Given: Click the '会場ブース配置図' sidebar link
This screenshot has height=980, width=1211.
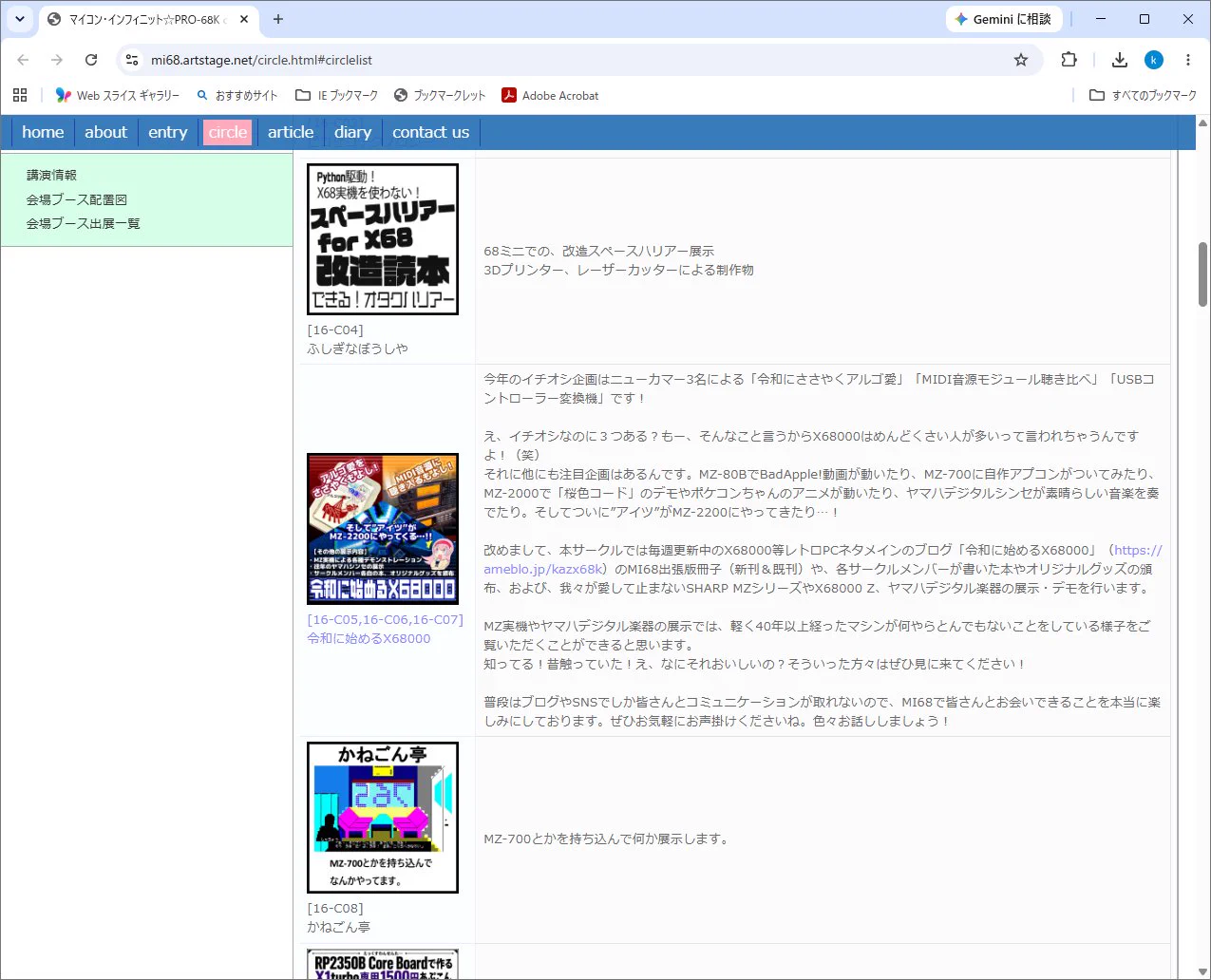Looking at the screenshot, I should tap(76, 199).
